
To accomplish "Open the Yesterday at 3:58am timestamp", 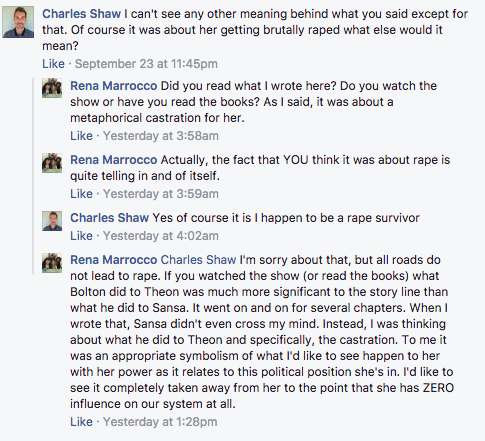I will (161, 136).
